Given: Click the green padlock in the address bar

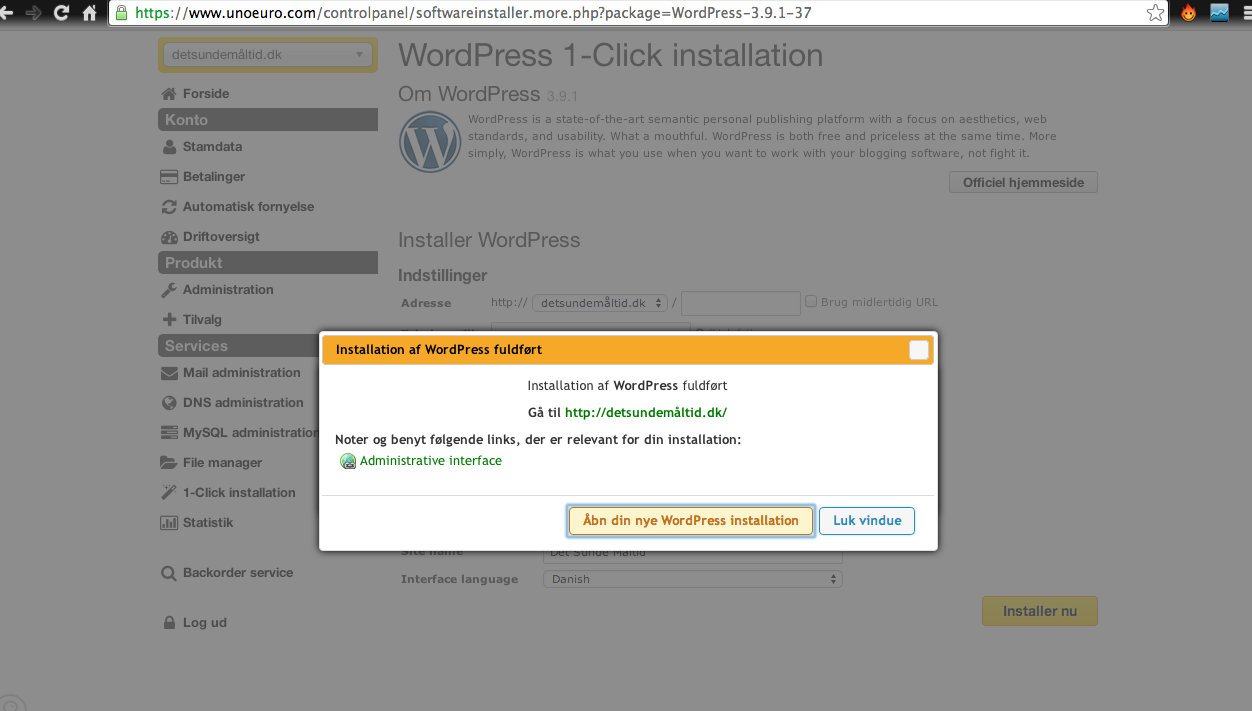Looking at the screenshot, I should click(x=122, y=13).
